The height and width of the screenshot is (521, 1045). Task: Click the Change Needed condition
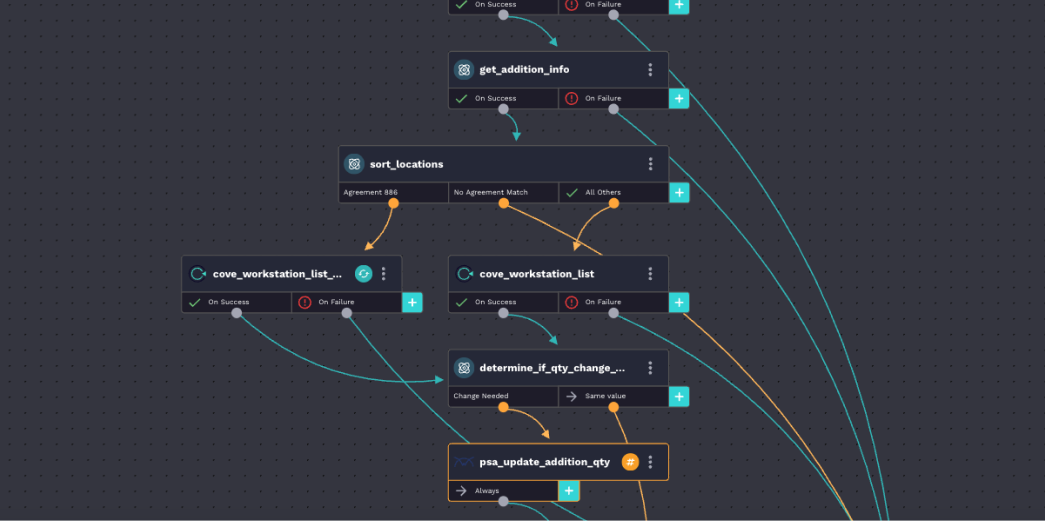503,396
